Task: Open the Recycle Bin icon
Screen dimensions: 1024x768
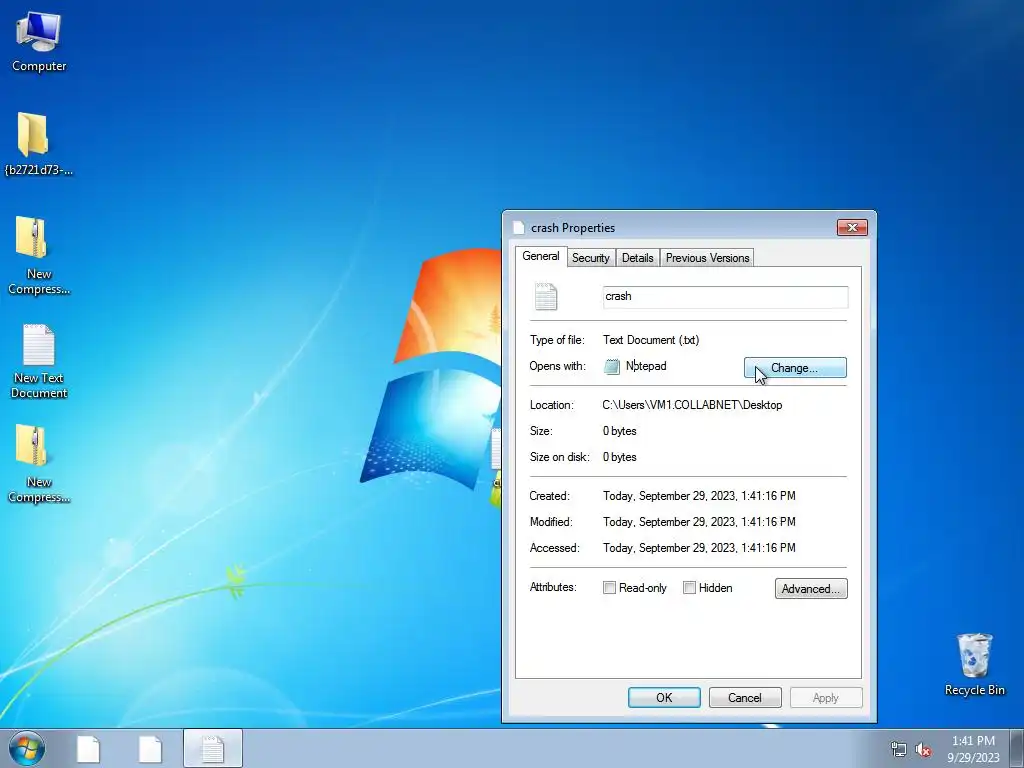Action: coord(974,664)
